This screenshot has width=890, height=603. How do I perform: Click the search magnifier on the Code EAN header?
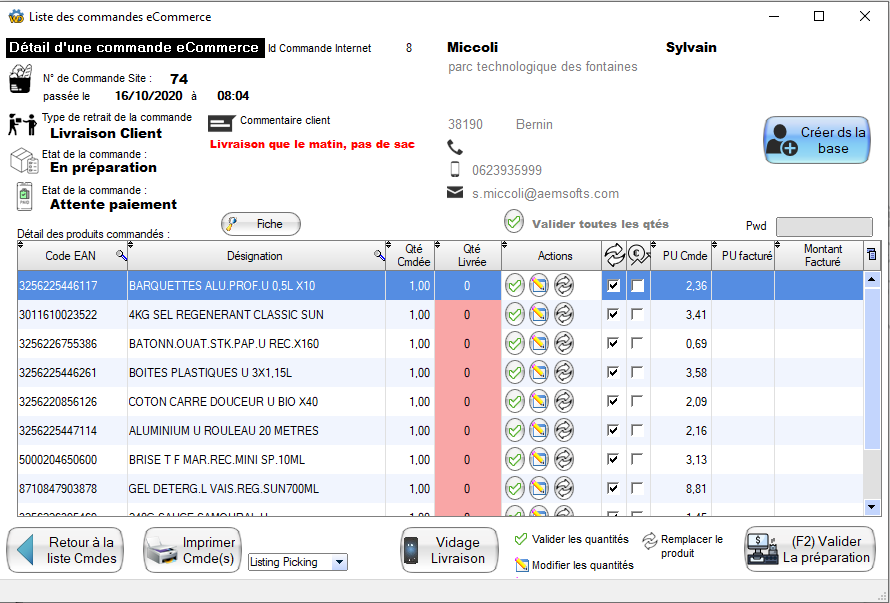click(118, 256)
